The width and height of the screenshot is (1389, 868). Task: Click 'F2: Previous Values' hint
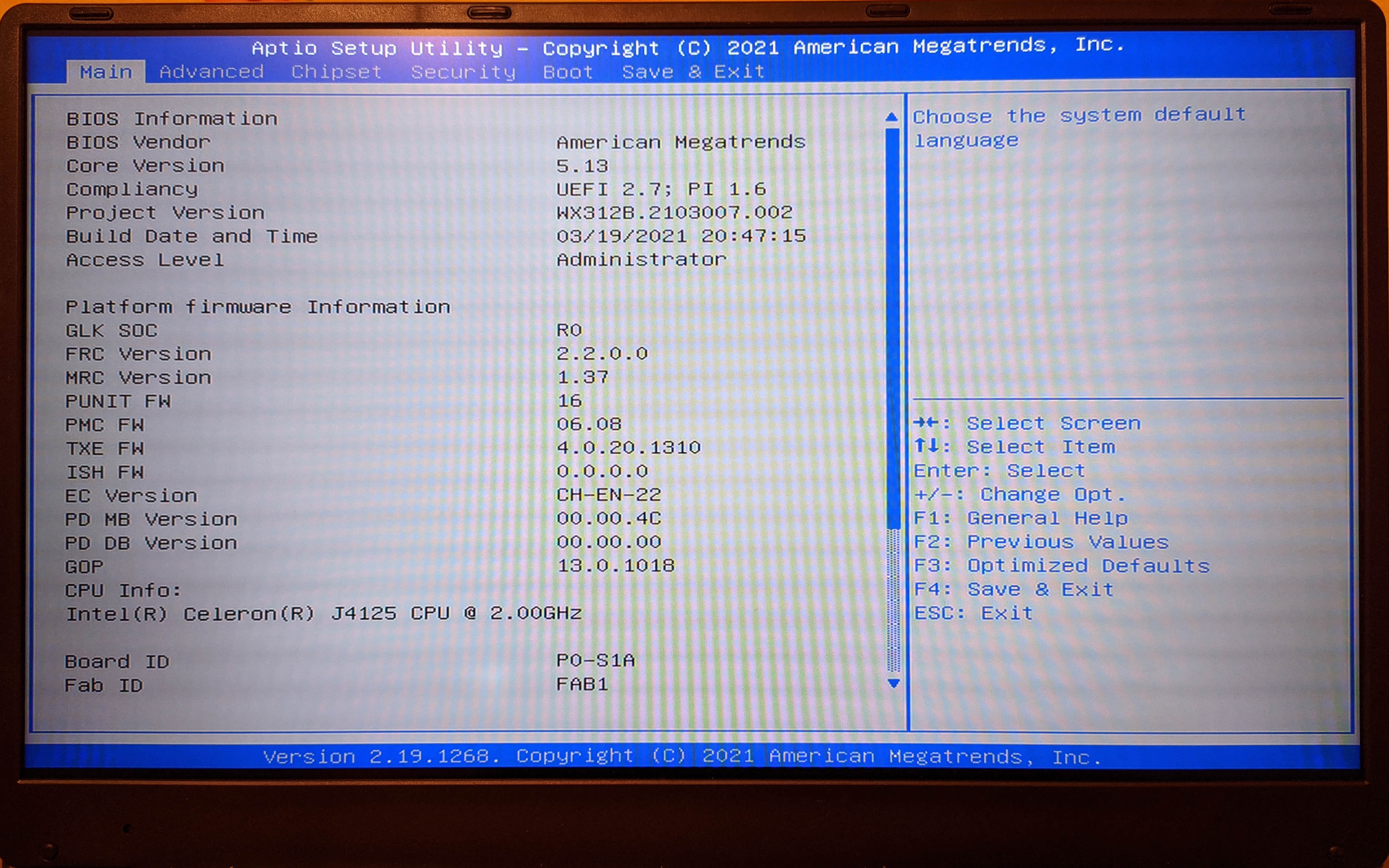coord(1041,542)
